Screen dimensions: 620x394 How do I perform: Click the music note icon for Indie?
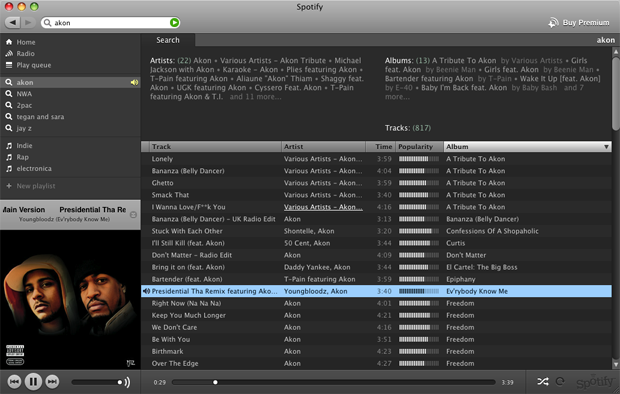(9, 146)
